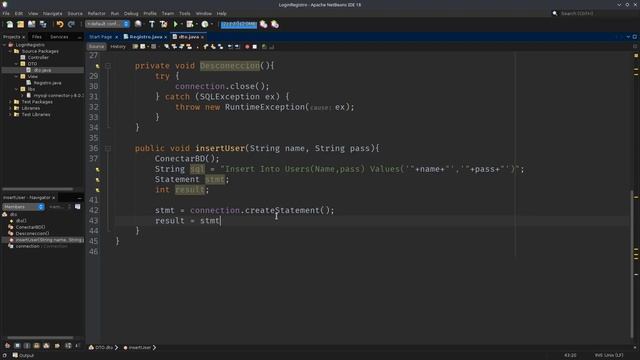Viewport: 640px width, 360px height.
Task: Open the Source menu
Action: coord(75,13)
